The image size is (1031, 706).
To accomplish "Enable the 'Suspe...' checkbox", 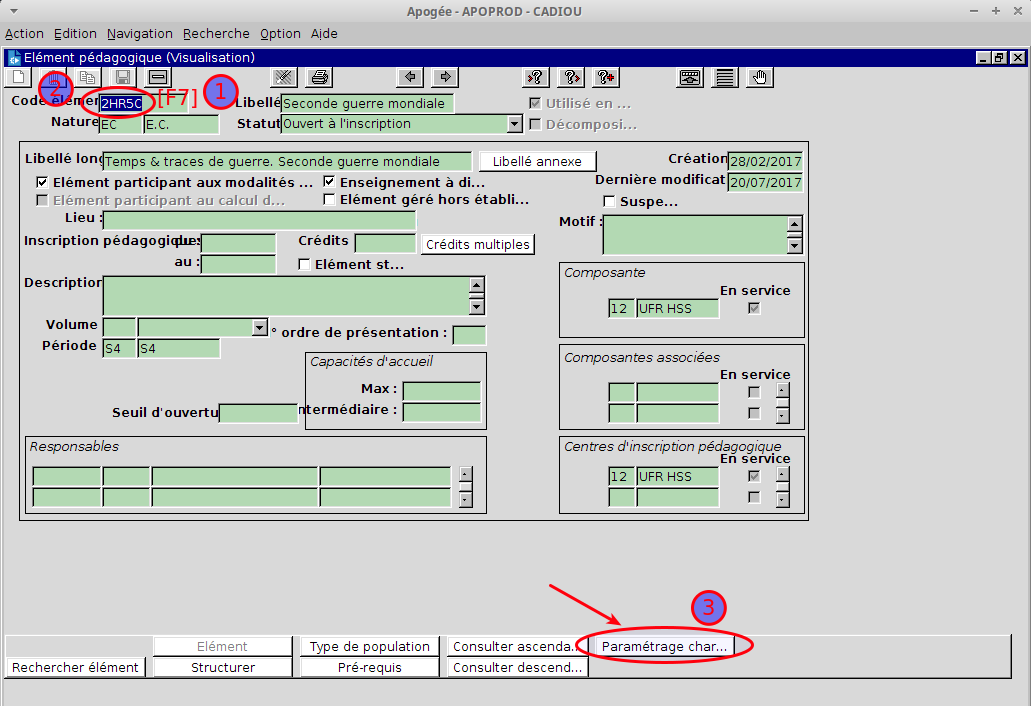I will (610, 202).
